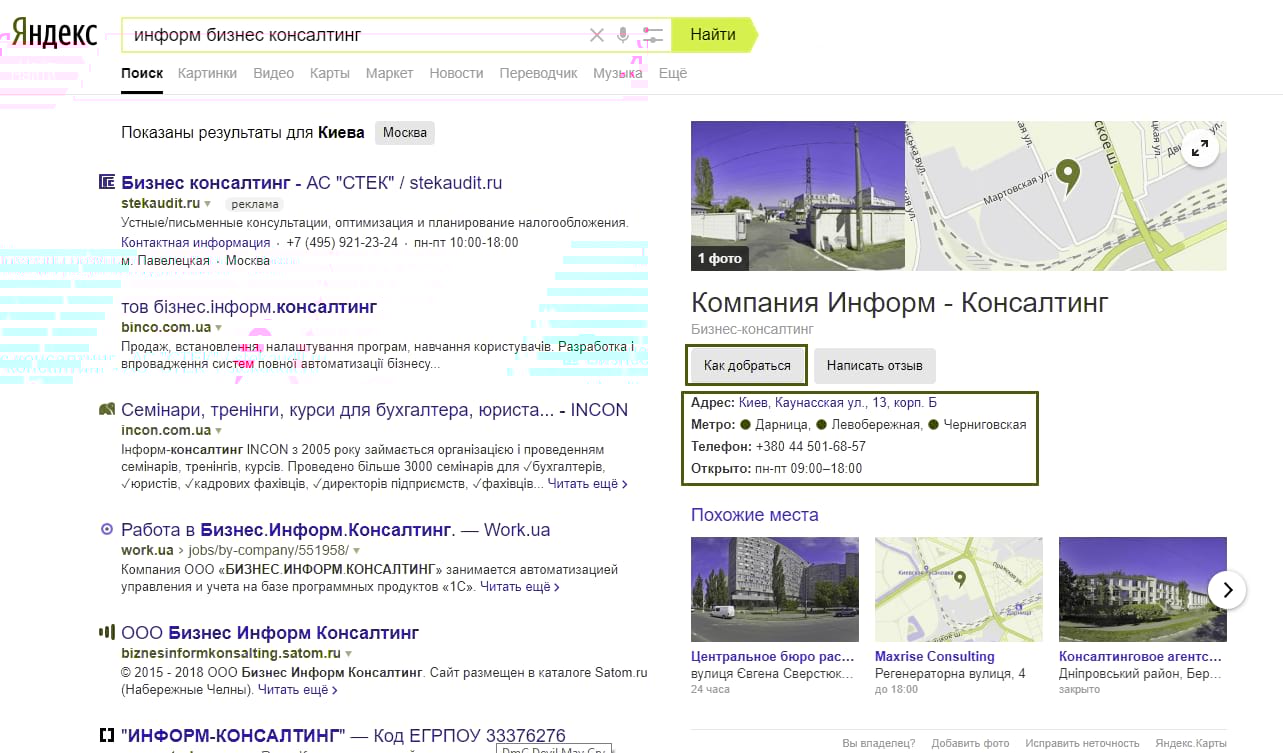This screenshot has height=753, width=1283.
Task: Open the Музыка tab
Action: [617, 73]
